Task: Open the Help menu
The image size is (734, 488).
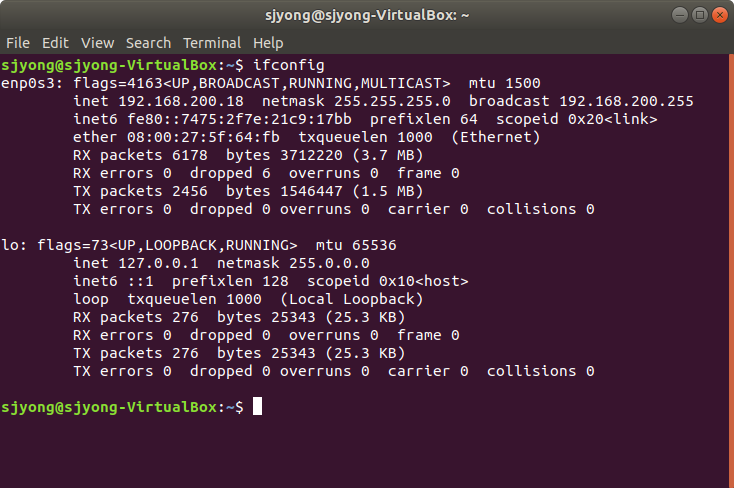Action: coord(268,43)
